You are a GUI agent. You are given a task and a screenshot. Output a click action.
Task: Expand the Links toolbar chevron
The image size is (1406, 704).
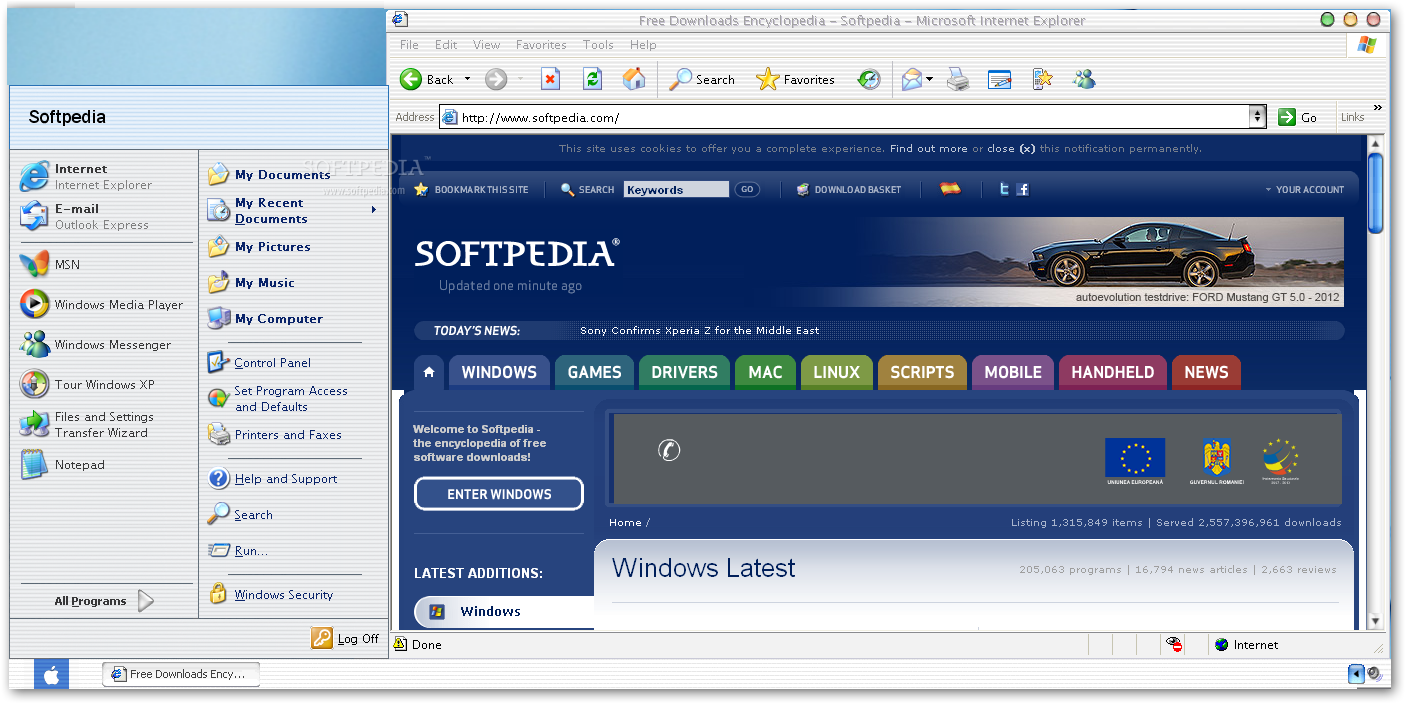coord(1378,107)
